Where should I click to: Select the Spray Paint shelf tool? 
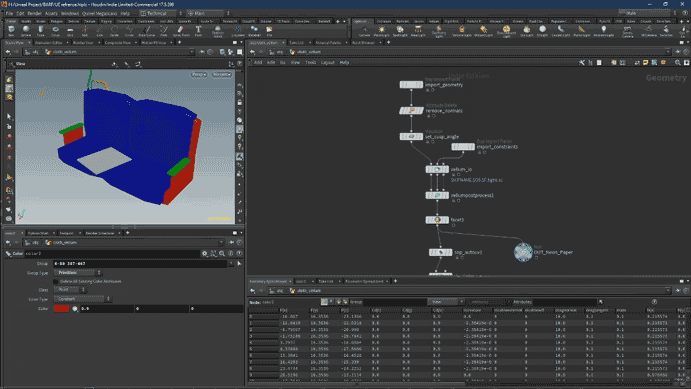181,30
